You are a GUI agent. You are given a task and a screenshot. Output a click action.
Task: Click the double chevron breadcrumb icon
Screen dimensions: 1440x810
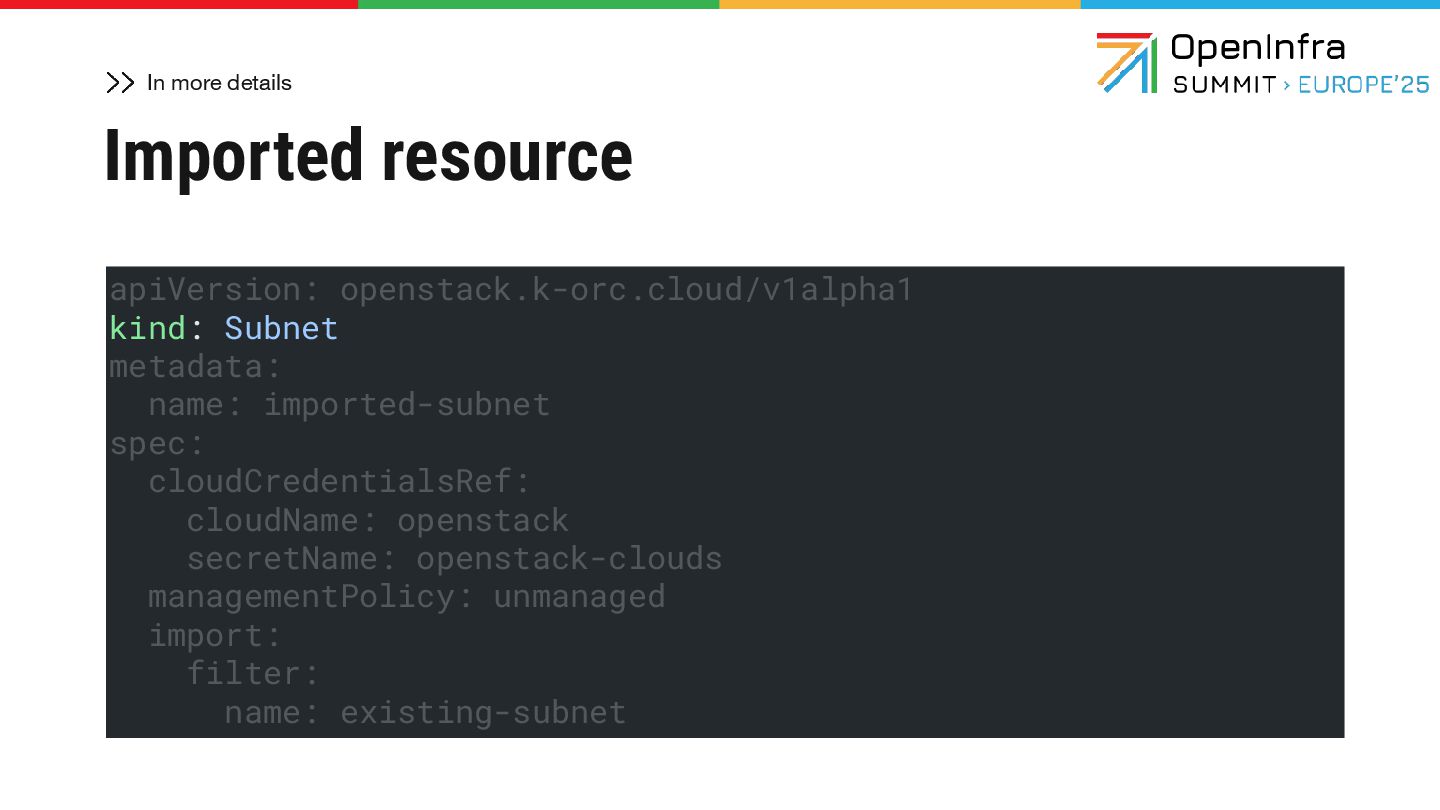pyautogui.click(x=120, y=83)
